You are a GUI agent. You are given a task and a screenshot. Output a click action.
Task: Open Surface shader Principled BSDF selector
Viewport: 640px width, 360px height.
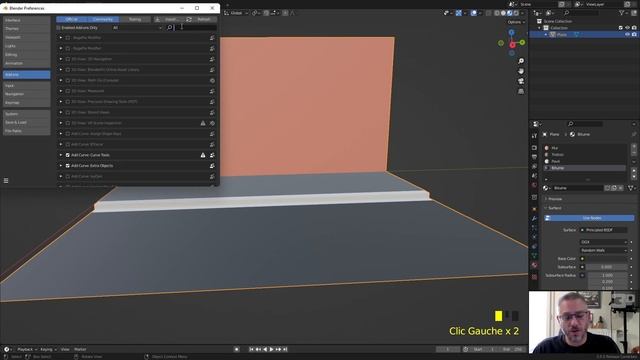[603, 230]
